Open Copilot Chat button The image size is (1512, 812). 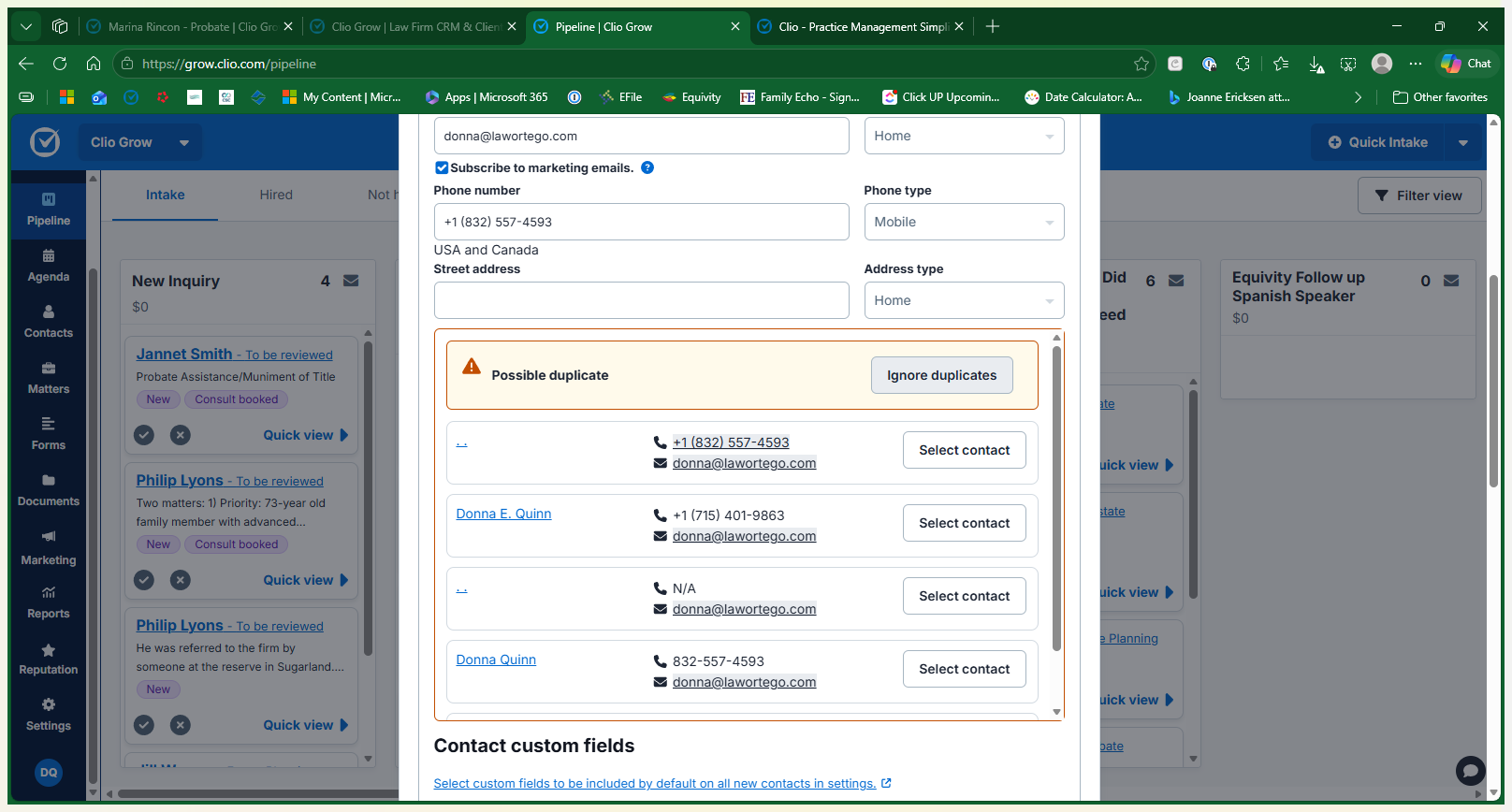(x=1466, y=64)
